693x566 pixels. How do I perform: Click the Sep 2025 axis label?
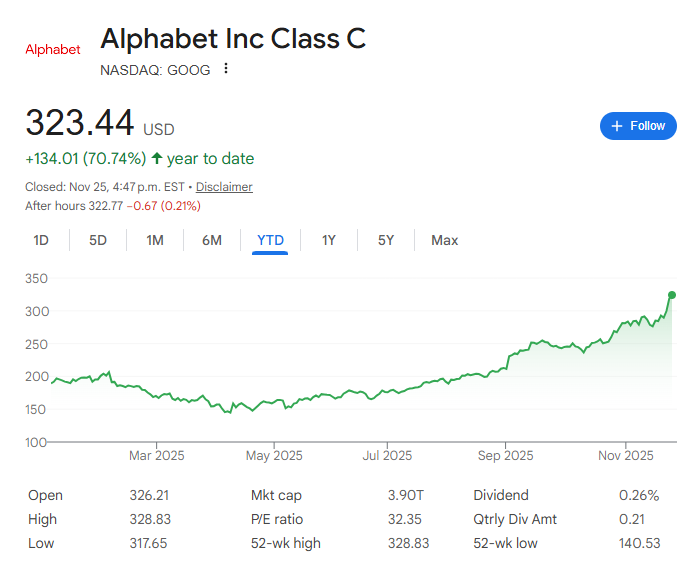click(x=505, y=456)
